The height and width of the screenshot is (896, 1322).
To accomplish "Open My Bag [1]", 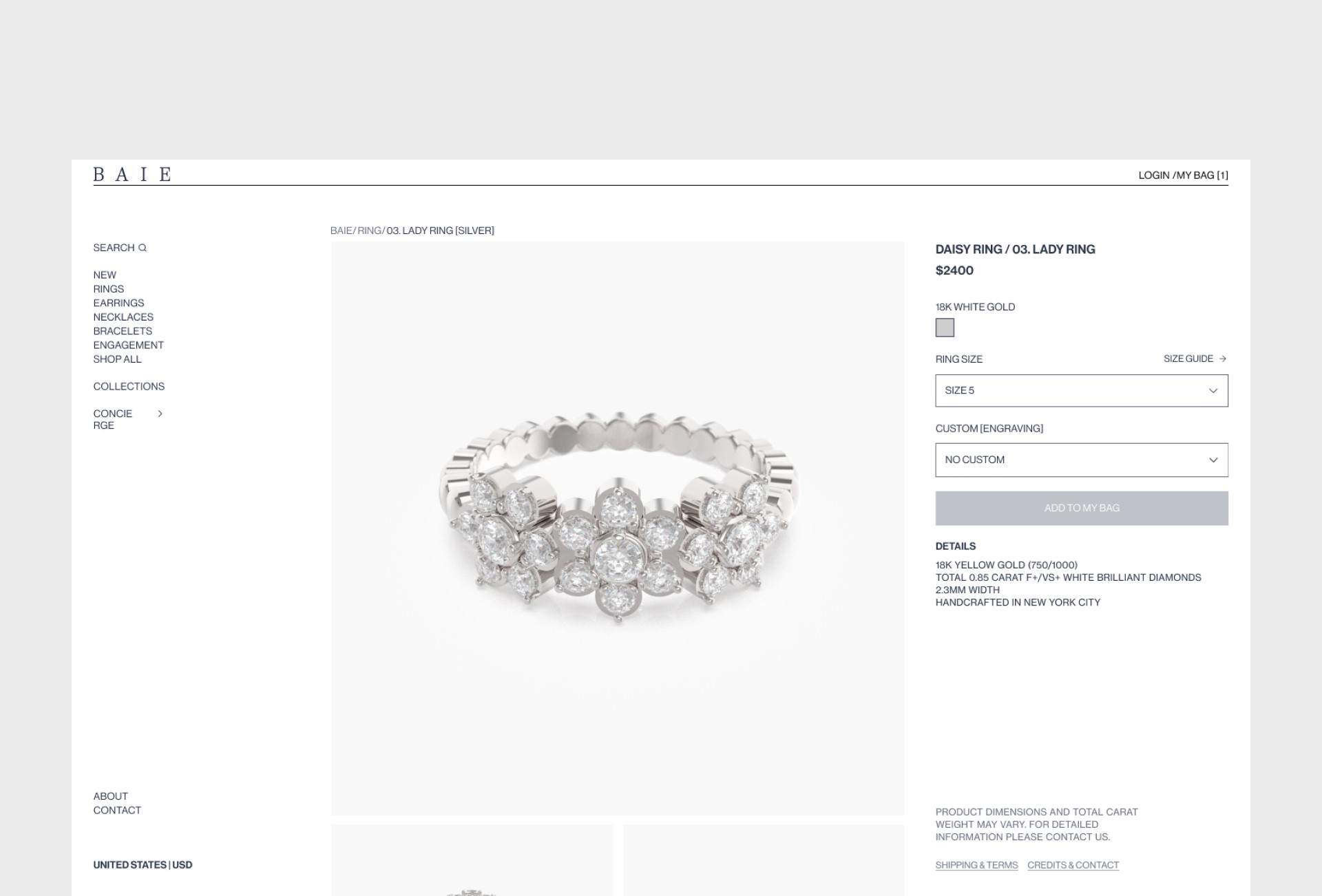I will click(1202, 175).
